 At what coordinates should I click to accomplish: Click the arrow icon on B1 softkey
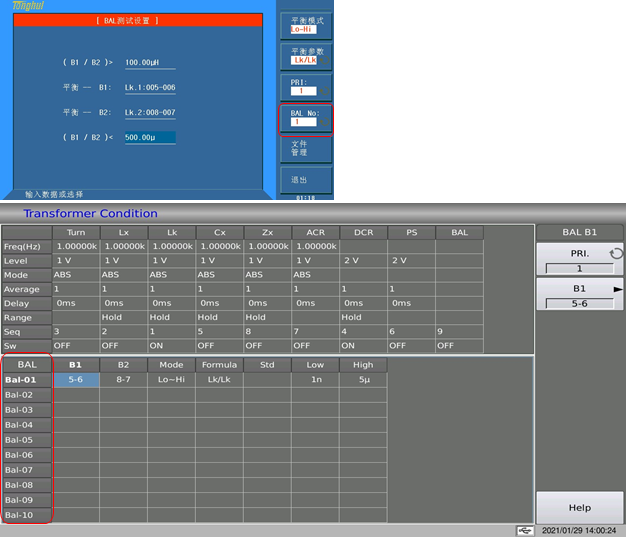pyautogui.click(x=617, y=287)
